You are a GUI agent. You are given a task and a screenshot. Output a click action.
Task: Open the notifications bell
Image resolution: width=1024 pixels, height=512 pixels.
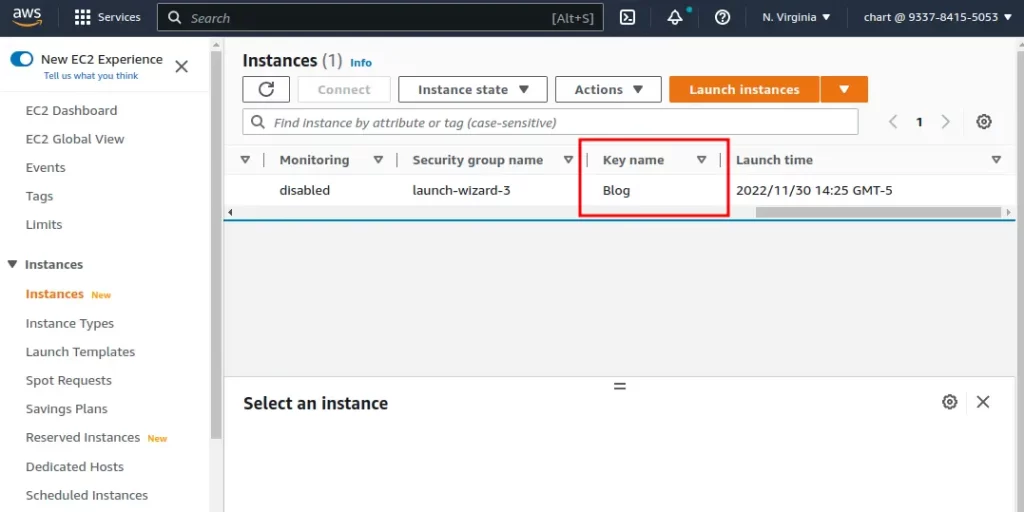pos(675,18)
